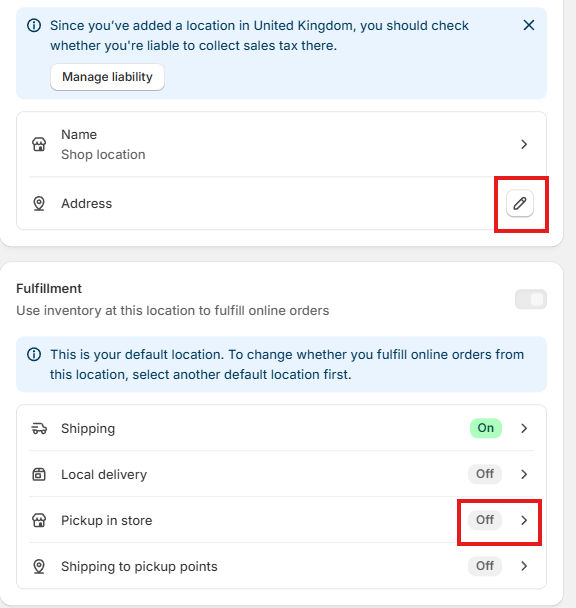Expand Shipping to pickup points chevron
This screenshot has width=576, height=608.
[x=524, y=566]
